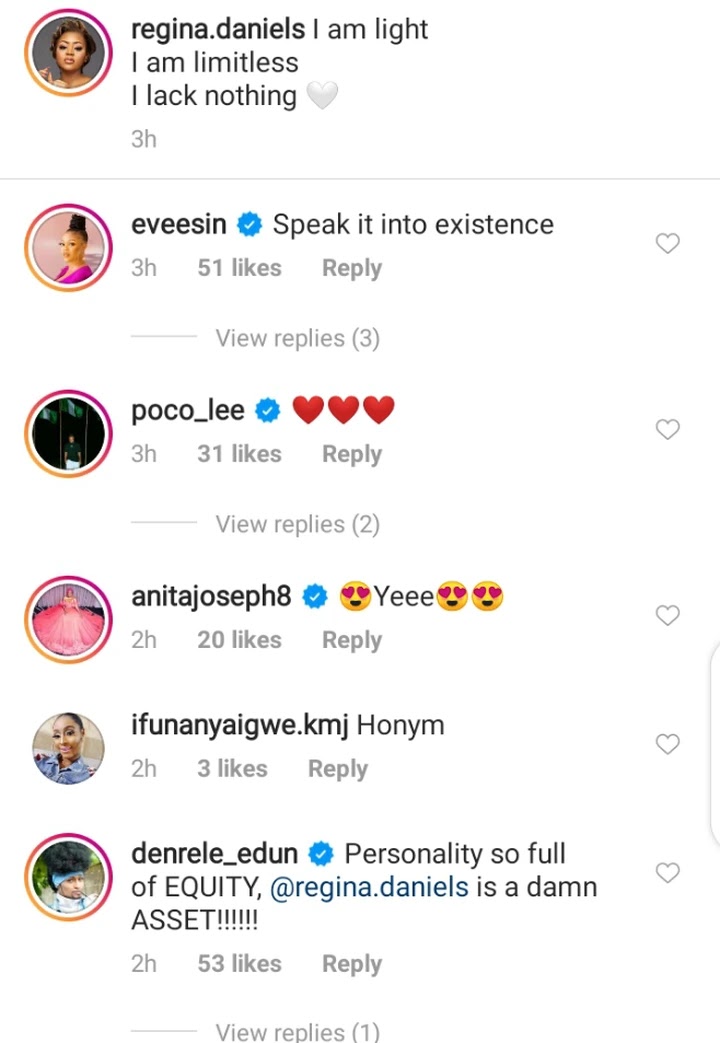Like poco_lee's comment using the heart
This screenshot has width=720, height=1043.
point(667,429)
